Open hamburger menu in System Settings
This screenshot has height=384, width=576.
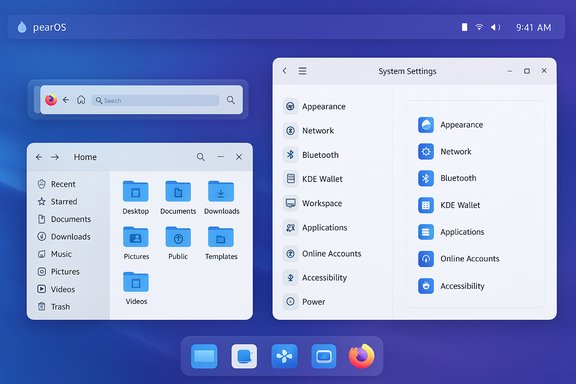pyautogui.click(x=302, y=71)
